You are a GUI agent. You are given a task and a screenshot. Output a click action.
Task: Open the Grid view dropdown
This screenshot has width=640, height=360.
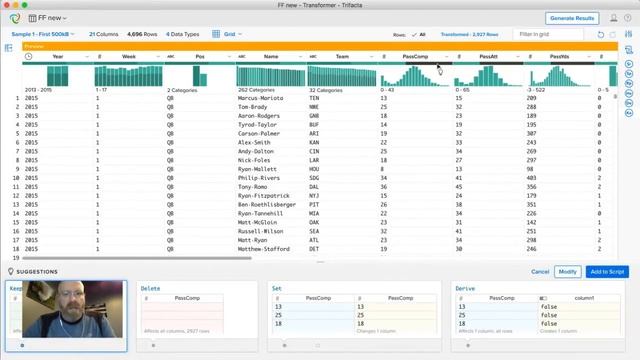233,34
